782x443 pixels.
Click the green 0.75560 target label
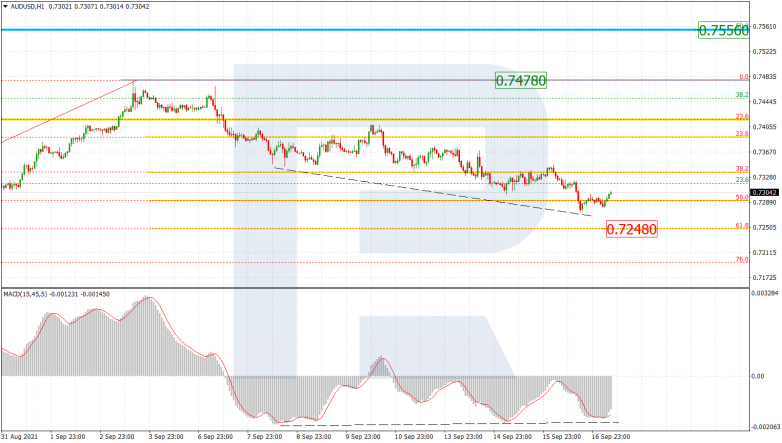tap(723, 30)
